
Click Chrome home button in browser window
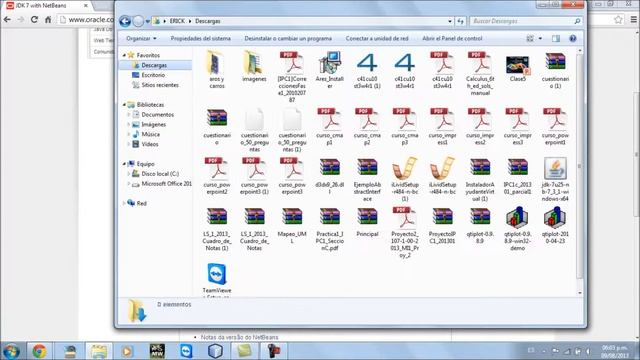[48, 19]
